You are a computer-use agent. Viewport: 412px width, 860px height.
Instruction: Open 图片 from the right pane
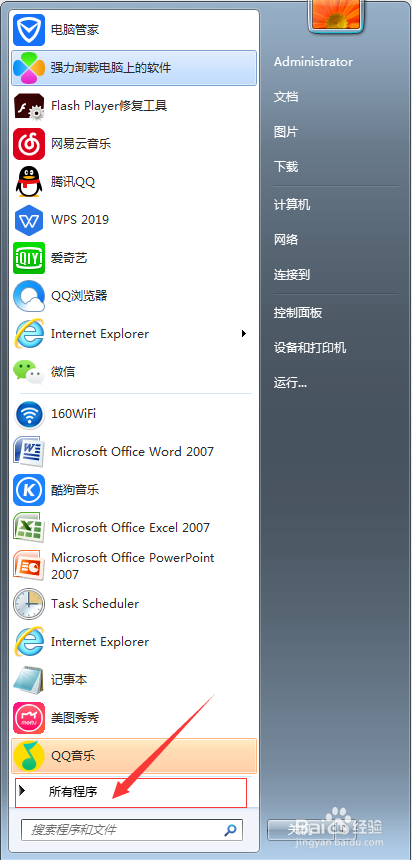[286, 132]
